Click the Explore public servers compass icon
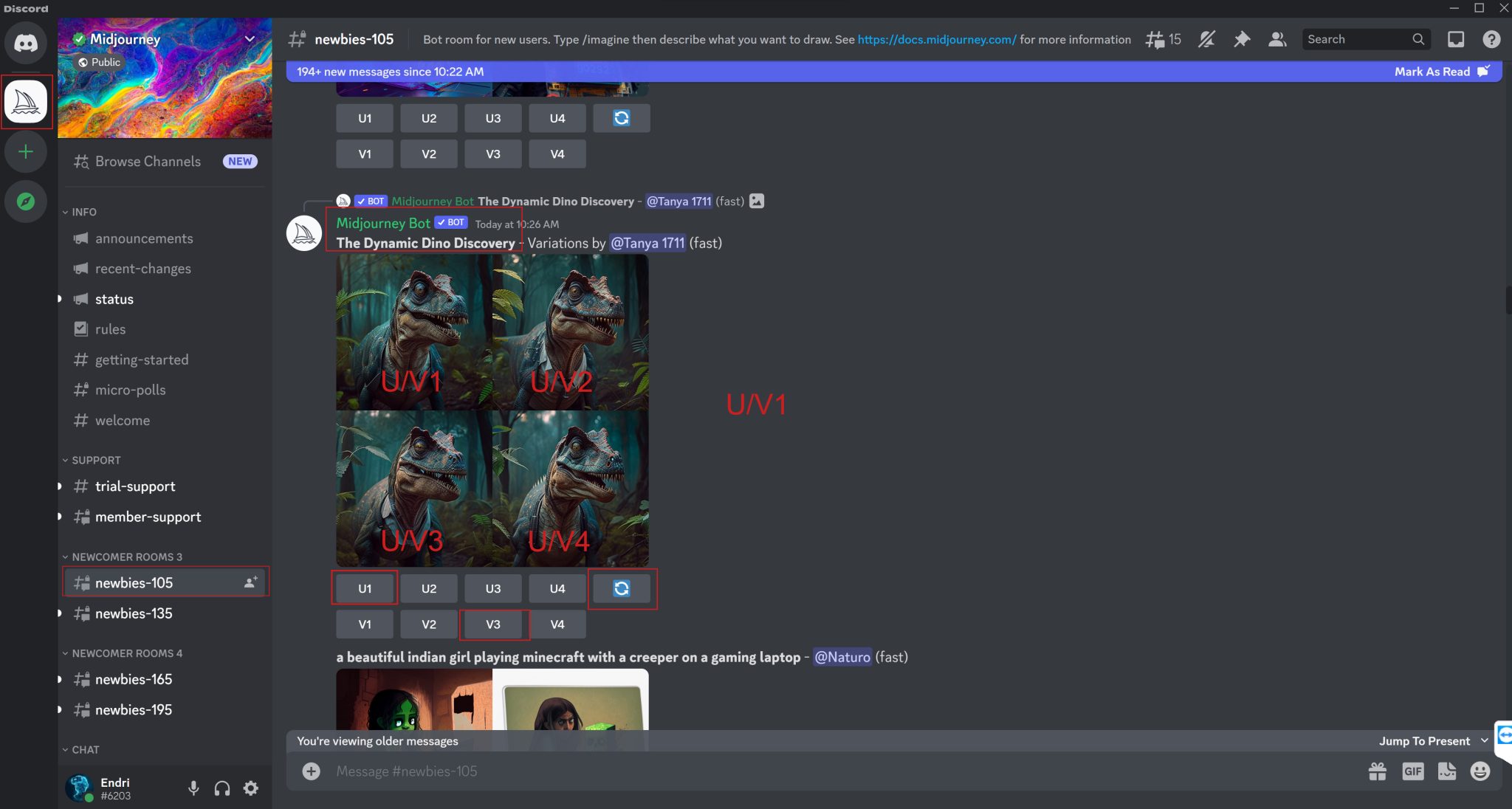Viewport: 1512px width, 809px height. (x=26, y=201)
